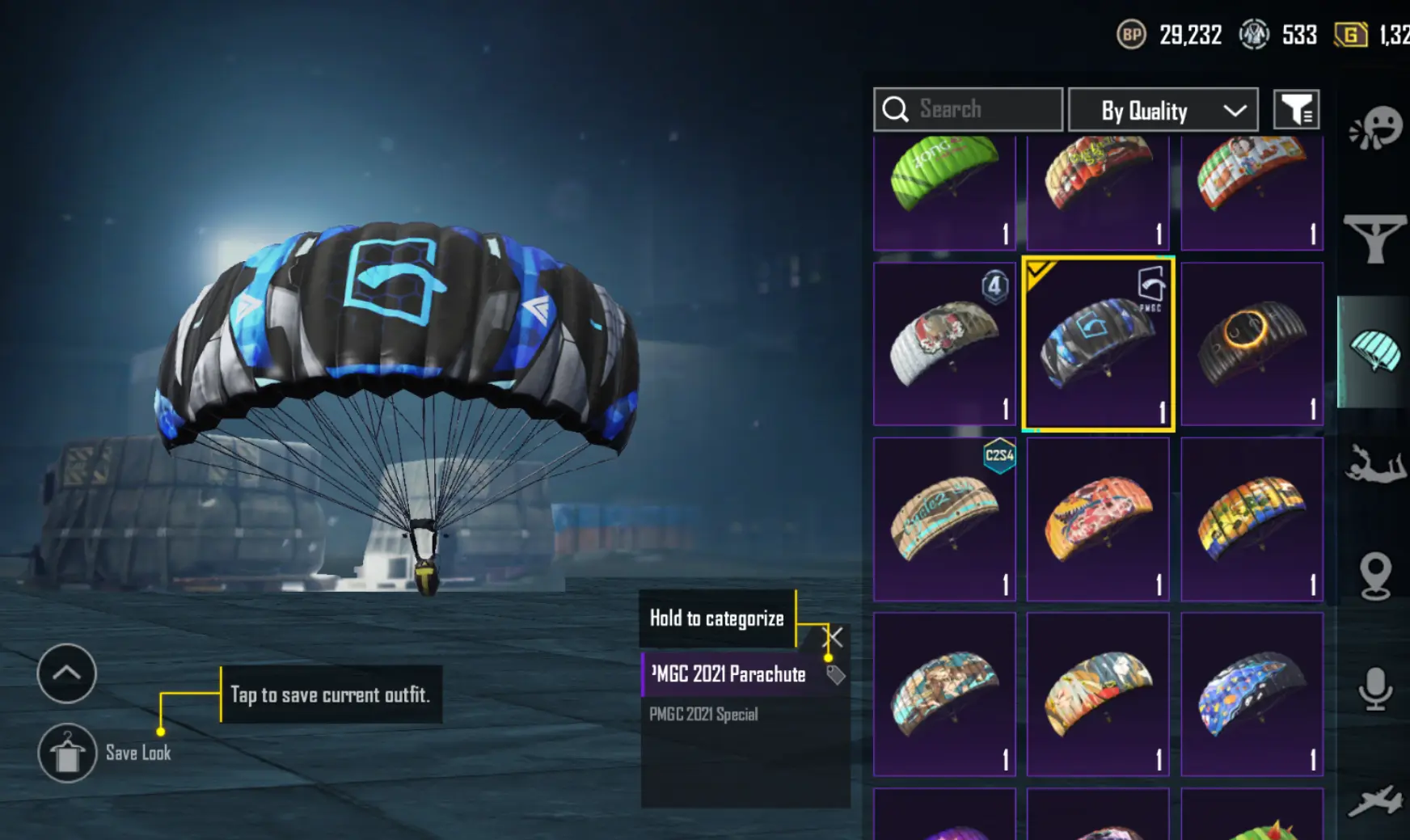
Task: Select the outfit hanger category icon
Action: (x=1374, y=239)
